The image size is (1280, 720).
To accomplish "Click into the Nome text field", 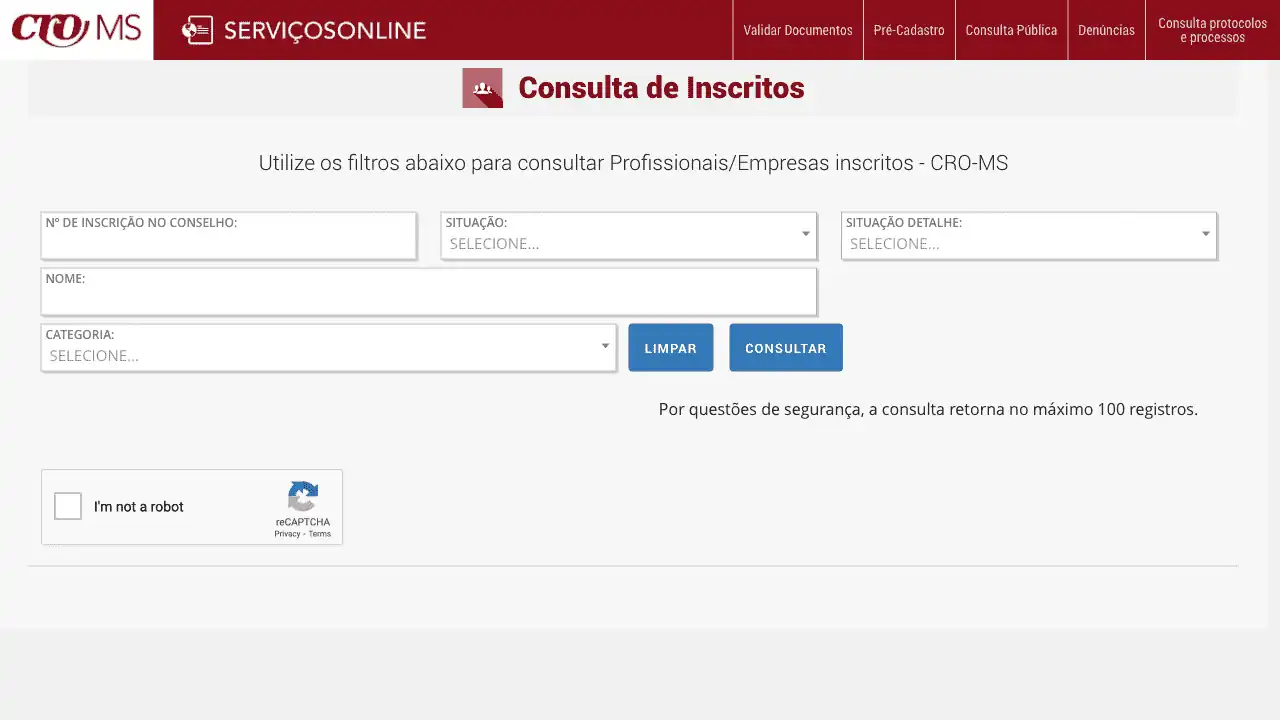I will (x=428, y=298).
